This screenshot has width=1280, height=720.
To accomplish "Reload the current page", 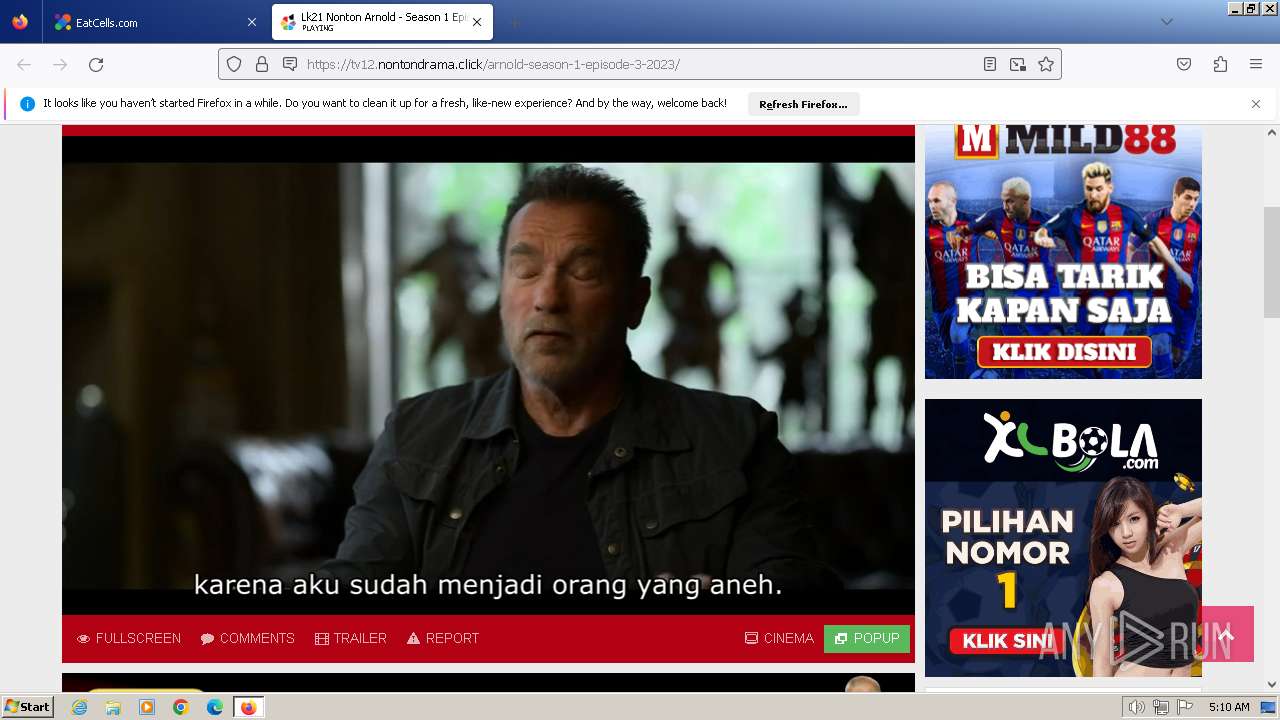I will coord(96,64).
